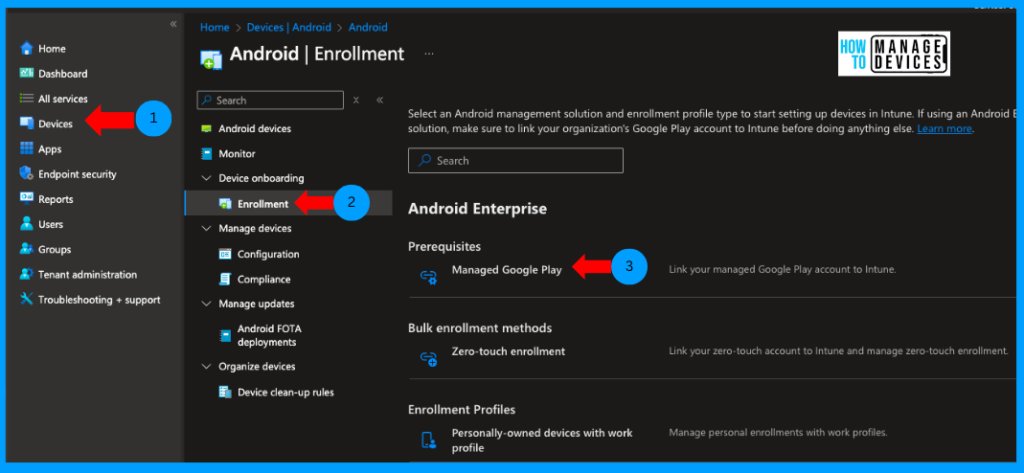Click the Managed Google Play link icon
The height and width of the screenshot is (473, 1024).
point(428,277)
